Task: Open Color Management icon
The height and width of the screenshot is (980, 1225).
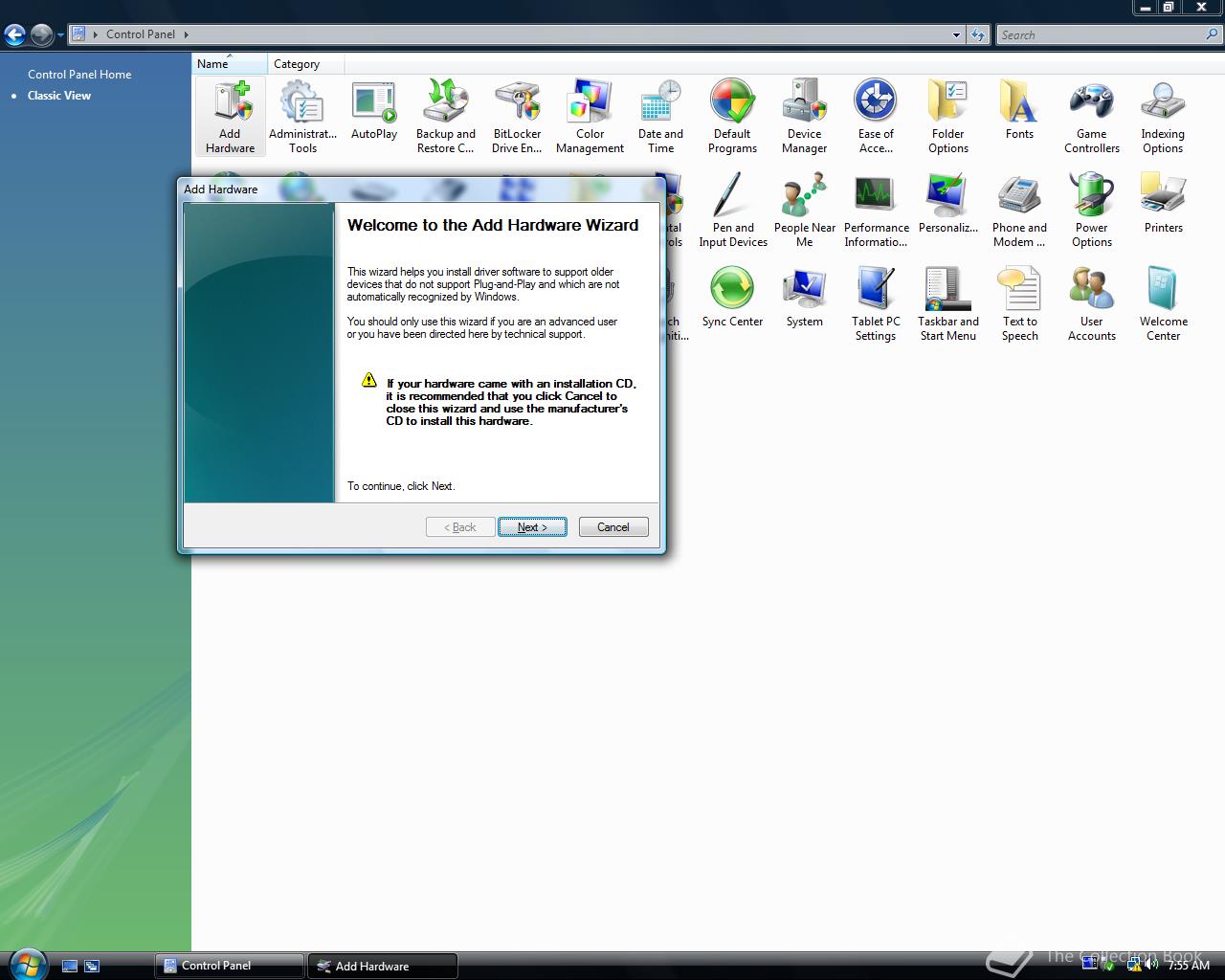Action: point(590,116)
